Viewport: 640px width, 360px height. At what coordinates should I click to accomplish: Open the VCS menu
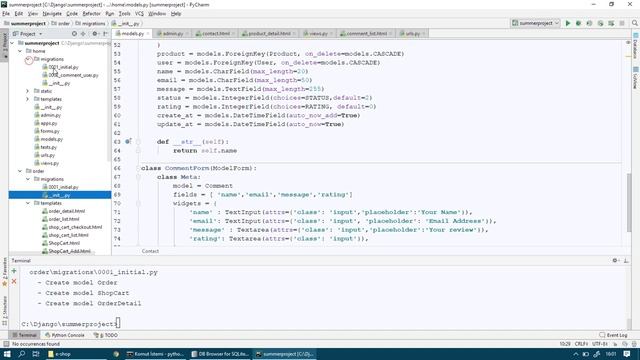click(139, 13)
